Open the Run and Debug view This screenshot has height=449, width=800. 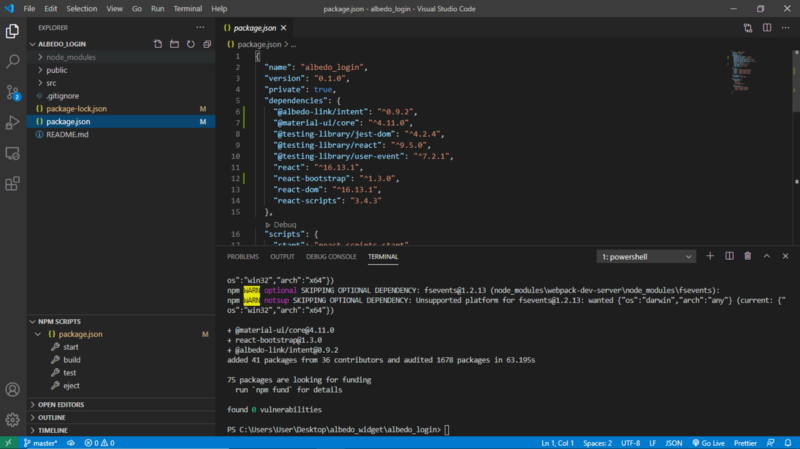[x=12, y=122]
